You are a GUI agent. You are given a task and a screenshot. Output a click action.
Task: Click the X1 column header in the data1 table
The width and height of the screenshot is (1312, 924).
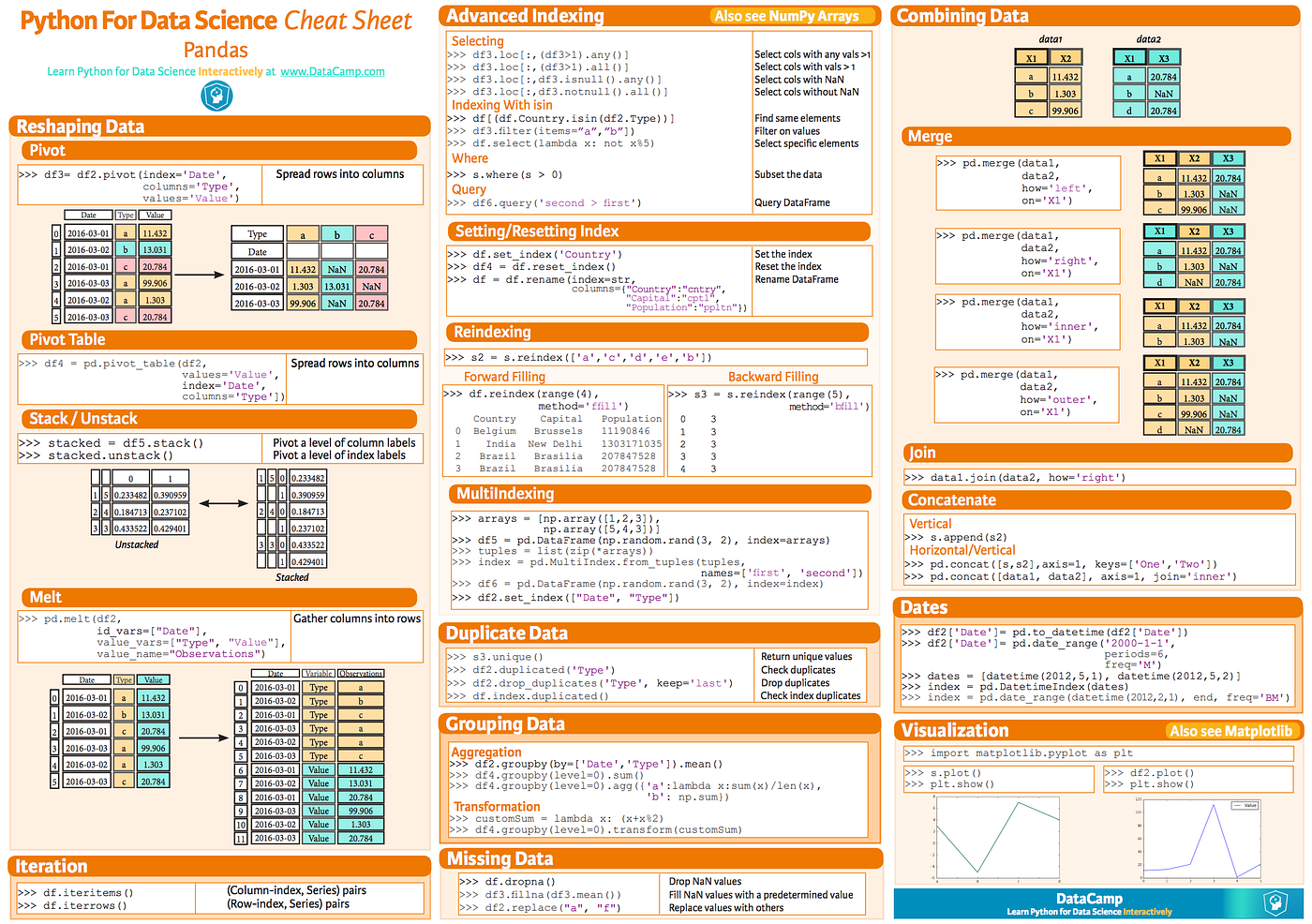(x=1031, y=57)
